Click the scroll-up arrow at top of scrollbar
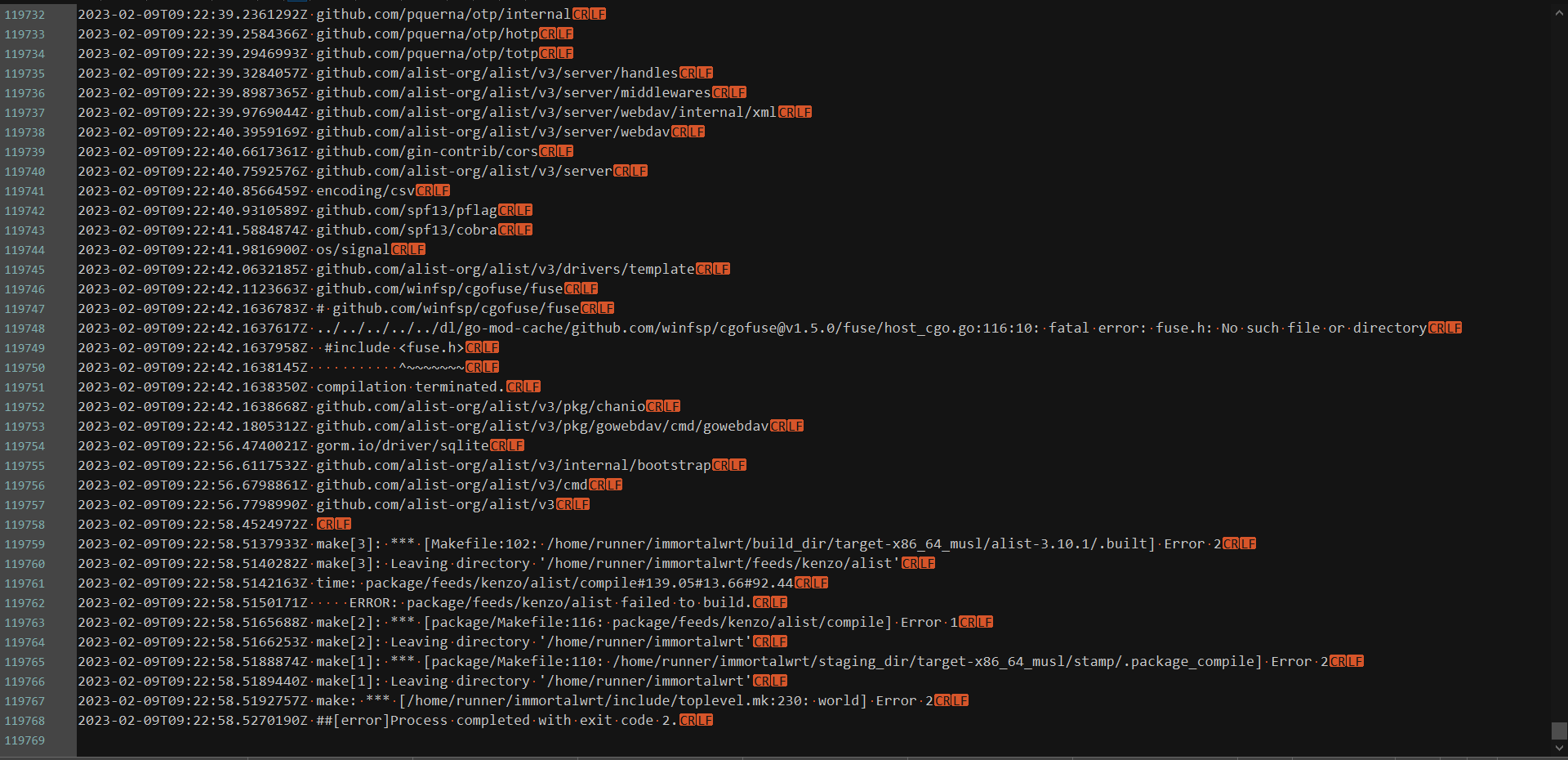Image resolution: width=1568 pixels, height=760 pixels. (x=1558, y=12)
